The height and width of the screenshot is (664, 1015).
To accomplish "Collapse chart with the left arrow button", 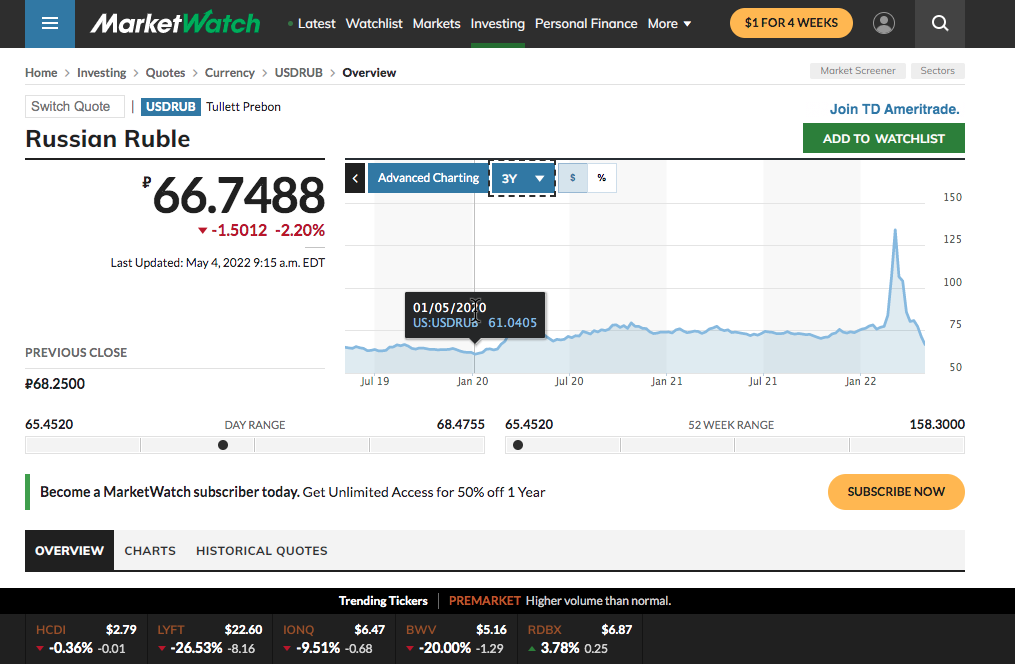I will click(x=355, y=178).
